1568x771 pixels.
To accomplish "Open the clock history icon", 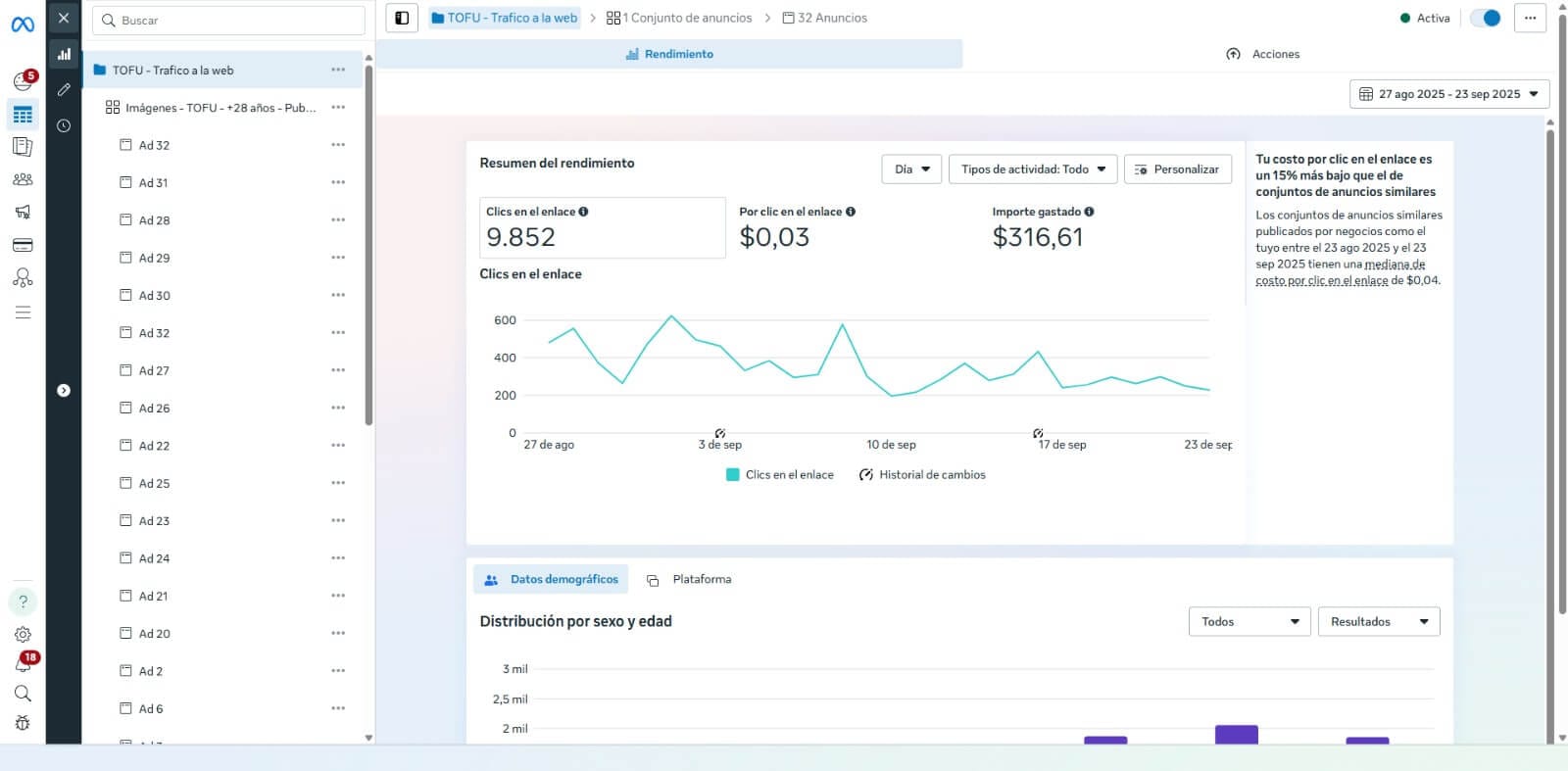I will [64, 126].
